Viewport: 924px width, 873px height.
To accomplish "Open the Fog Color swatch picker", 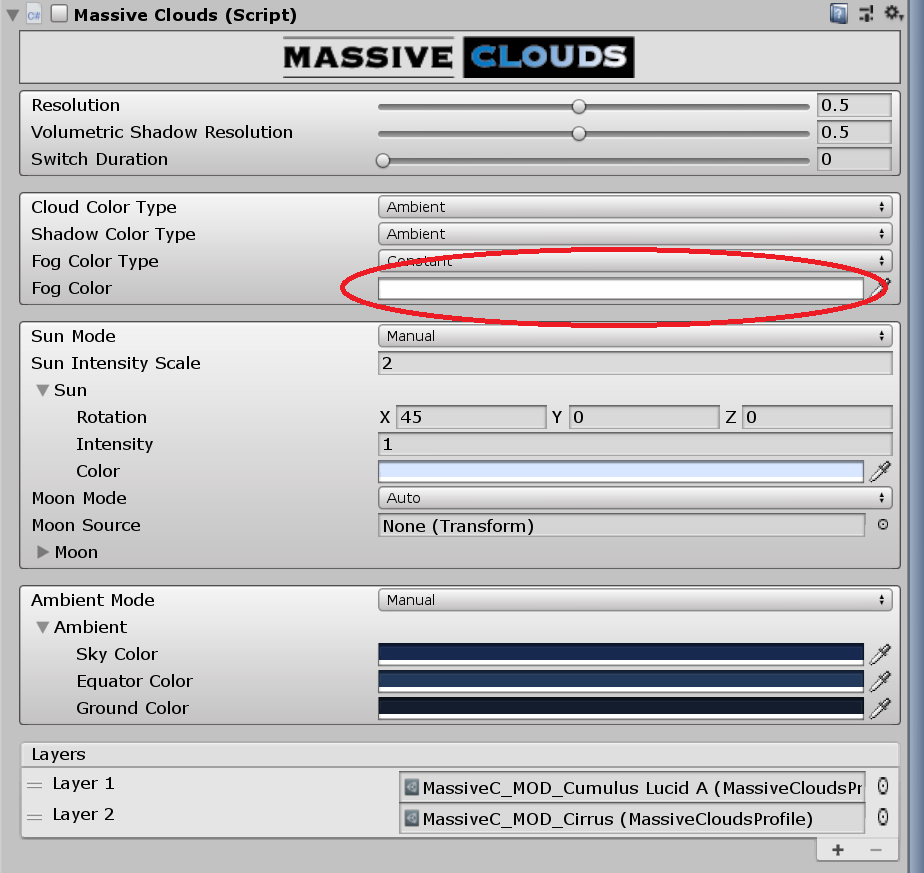I will pyautogui.click(x=621, y=289).
